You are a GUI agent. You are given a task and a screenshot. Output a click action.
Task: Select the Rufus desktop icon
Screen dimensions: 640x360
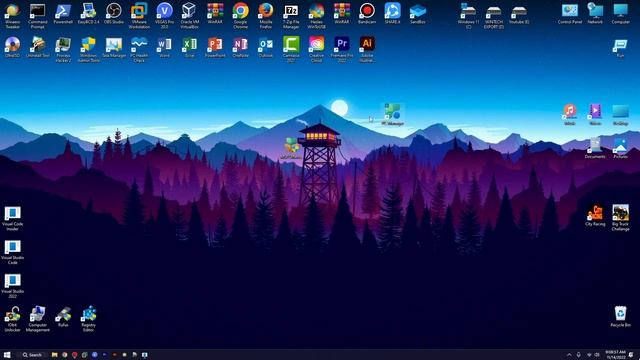[63, 317]
